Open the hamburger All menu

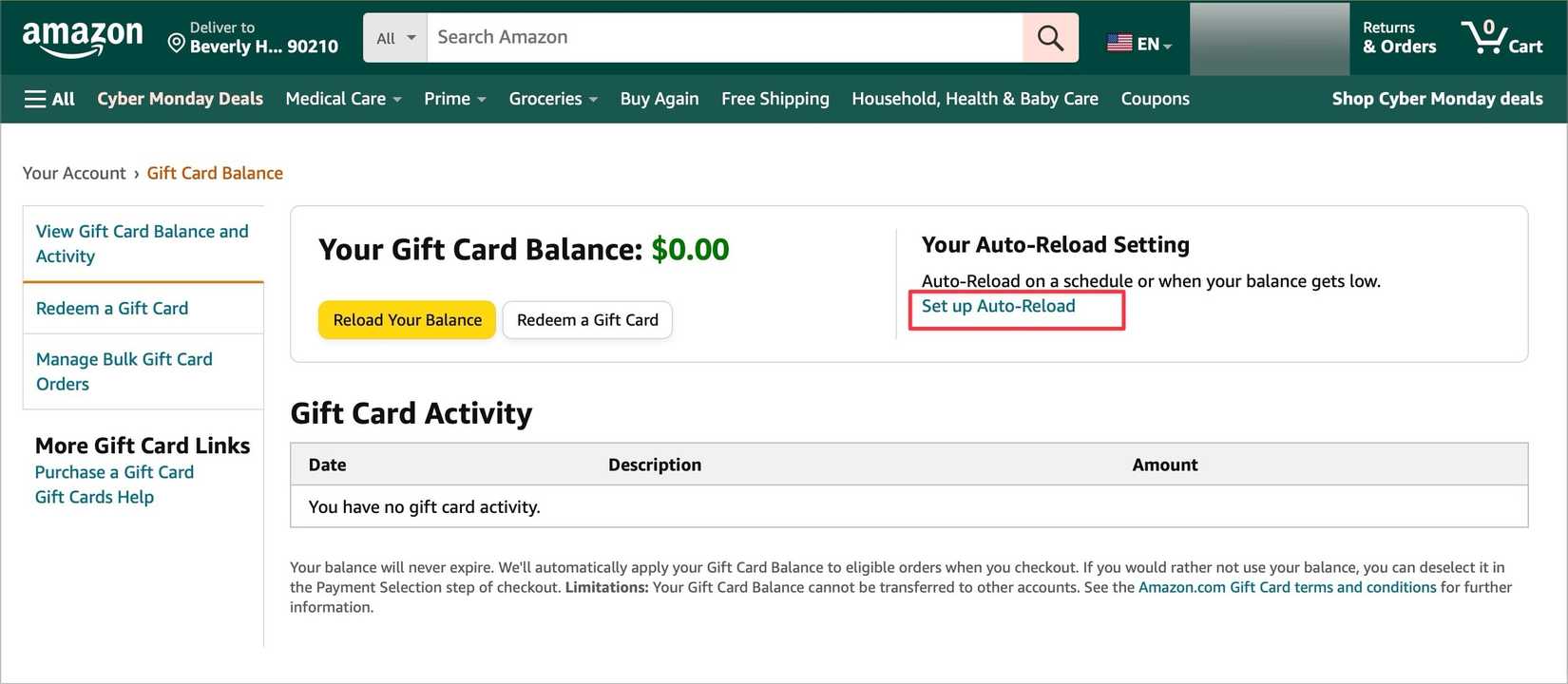48,98
